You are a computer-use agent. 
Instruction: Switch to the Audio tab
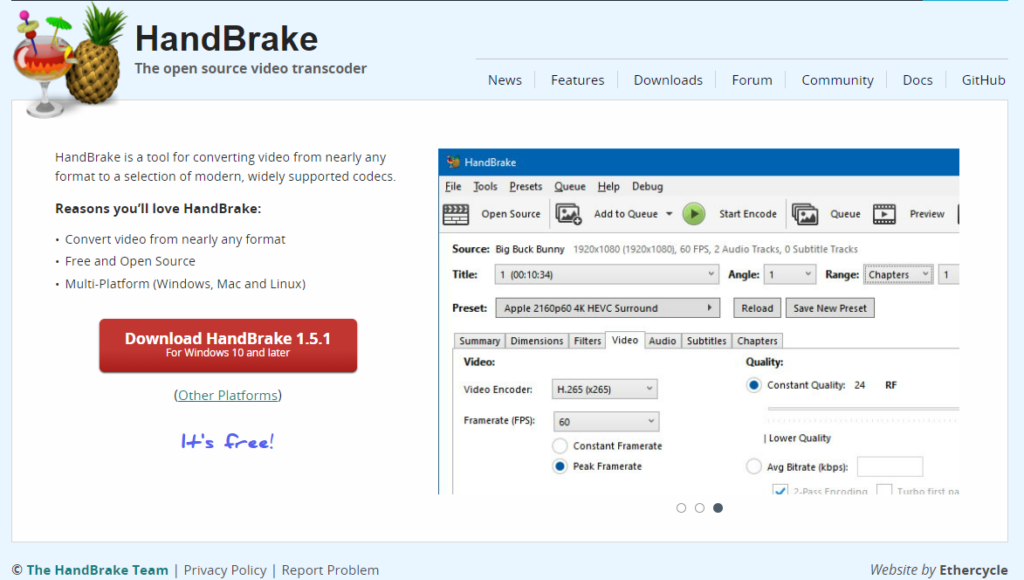(662, 341)
